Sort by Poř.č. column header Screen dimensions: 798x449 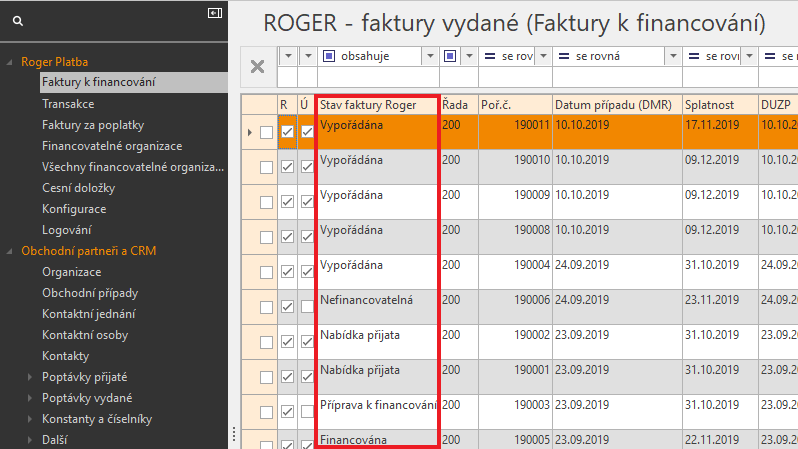tap(516, 105)
